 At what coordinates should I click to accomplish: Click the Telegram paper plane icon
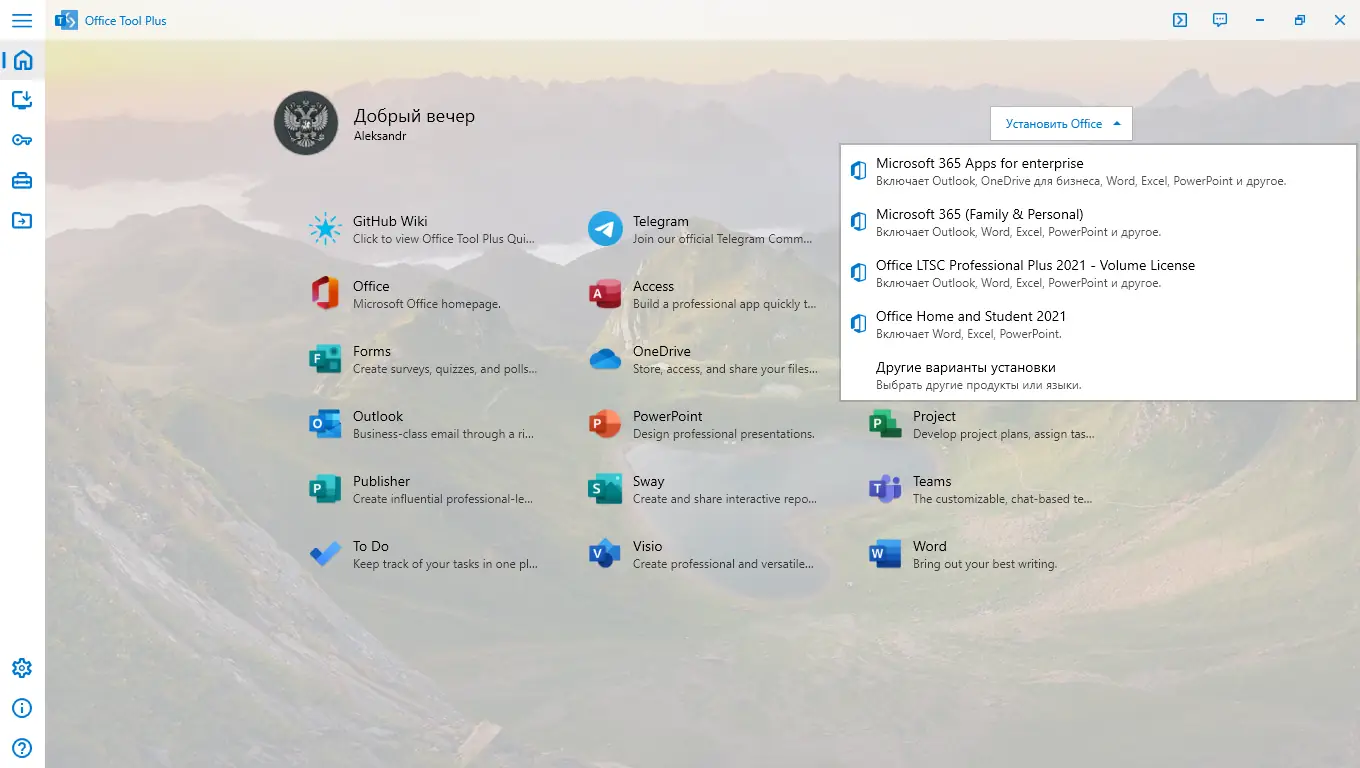tap(605, 229)
